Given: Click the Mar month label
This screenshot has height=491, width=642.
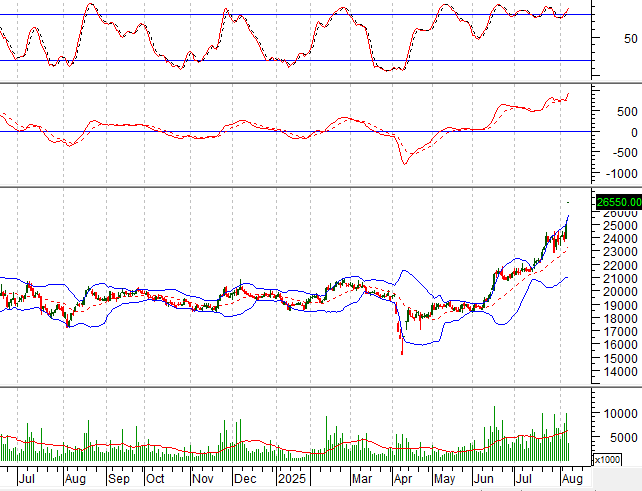Looking at the screenshot, I should coord(362,478).
